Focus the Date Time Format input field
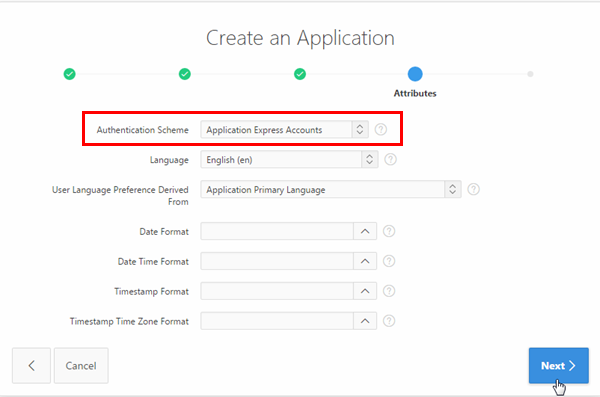Viewport: 600px width, 397px height. pos(277,261)
